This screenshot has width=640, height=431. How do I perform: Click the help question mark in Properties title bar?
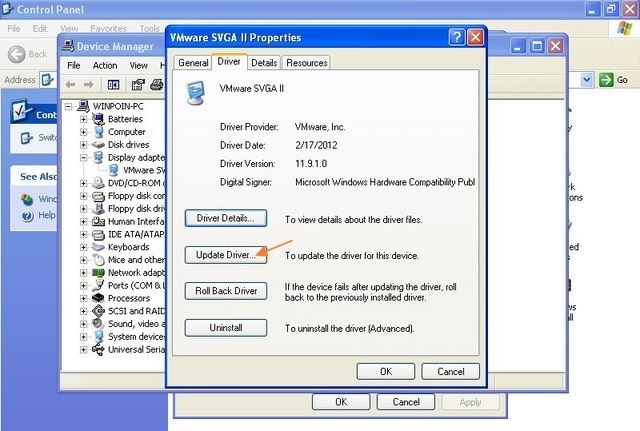(x=457, y=38)
